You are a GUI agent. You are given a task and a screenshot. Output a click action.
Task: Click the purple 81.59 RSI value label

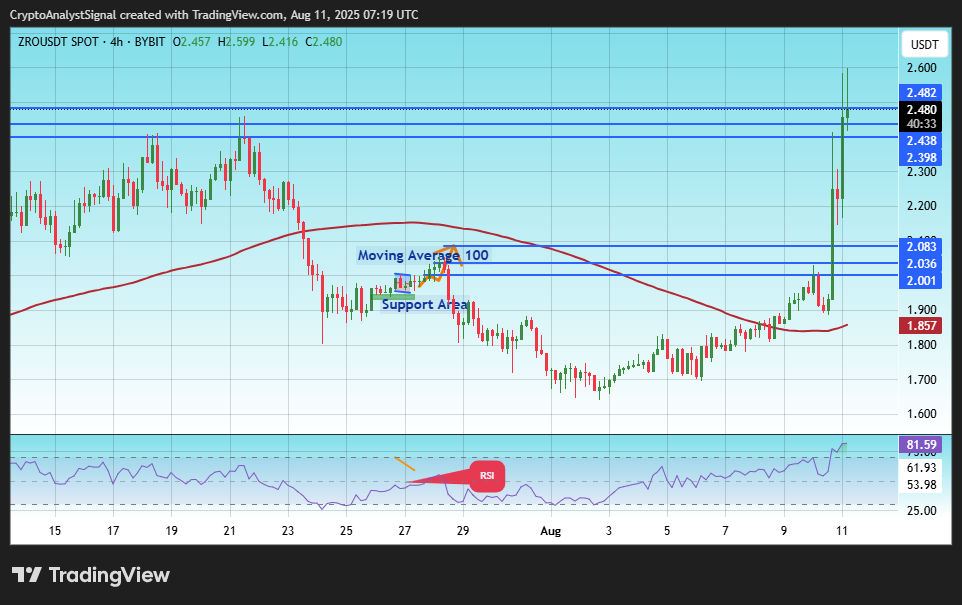pos(921,444)
